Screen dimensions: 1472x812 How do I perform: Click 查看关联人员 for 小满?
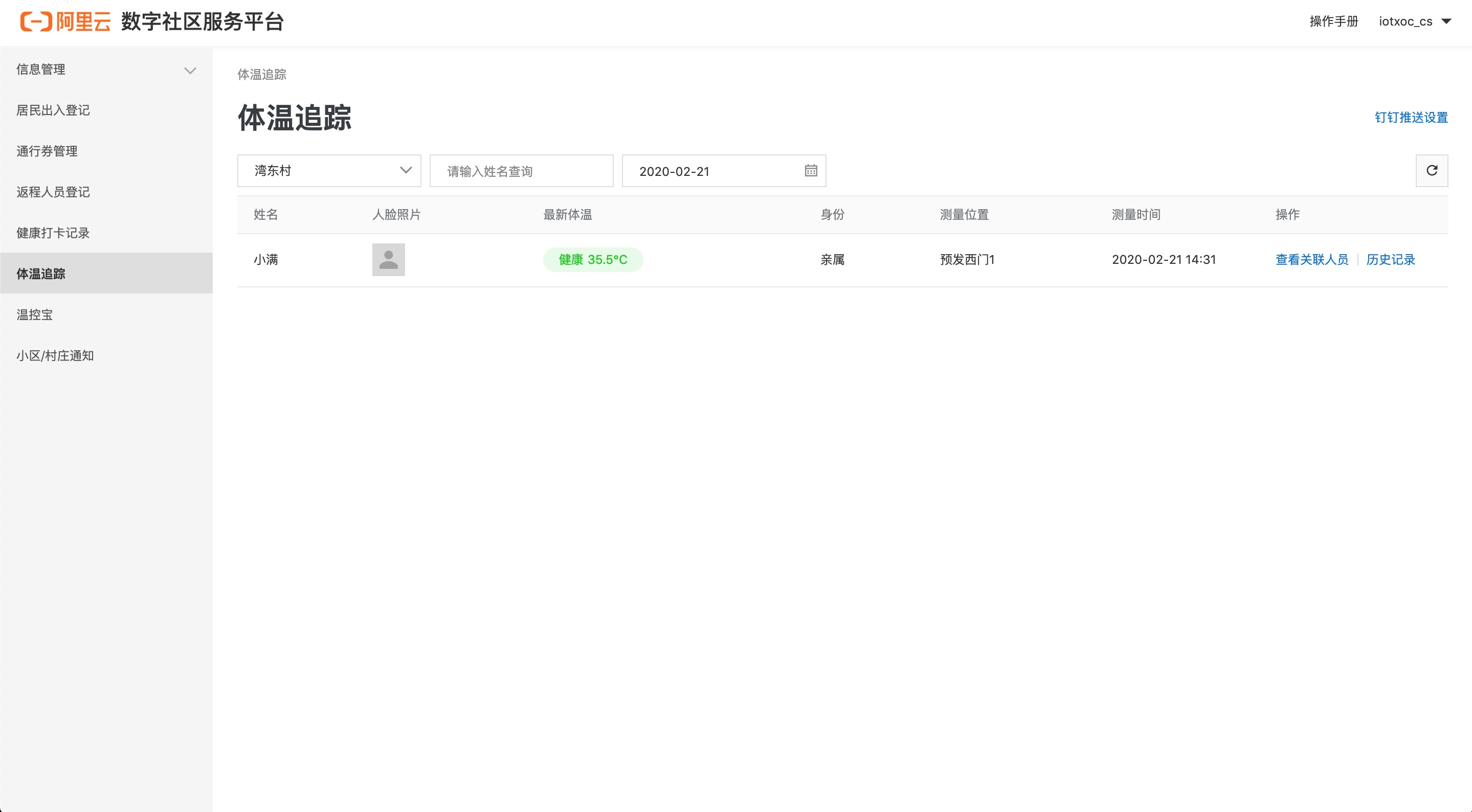1311,259
